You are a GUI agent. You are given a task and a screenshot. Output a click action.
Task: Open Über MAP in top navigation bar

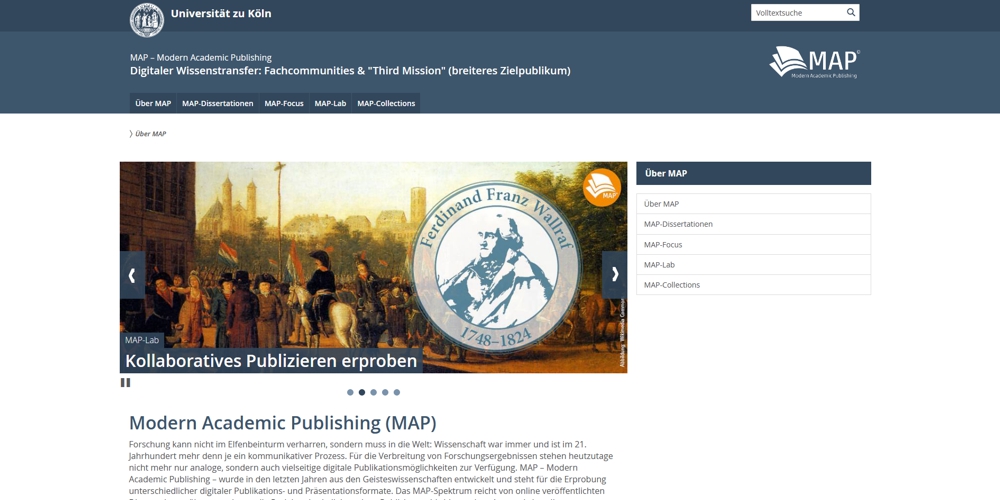153,103
